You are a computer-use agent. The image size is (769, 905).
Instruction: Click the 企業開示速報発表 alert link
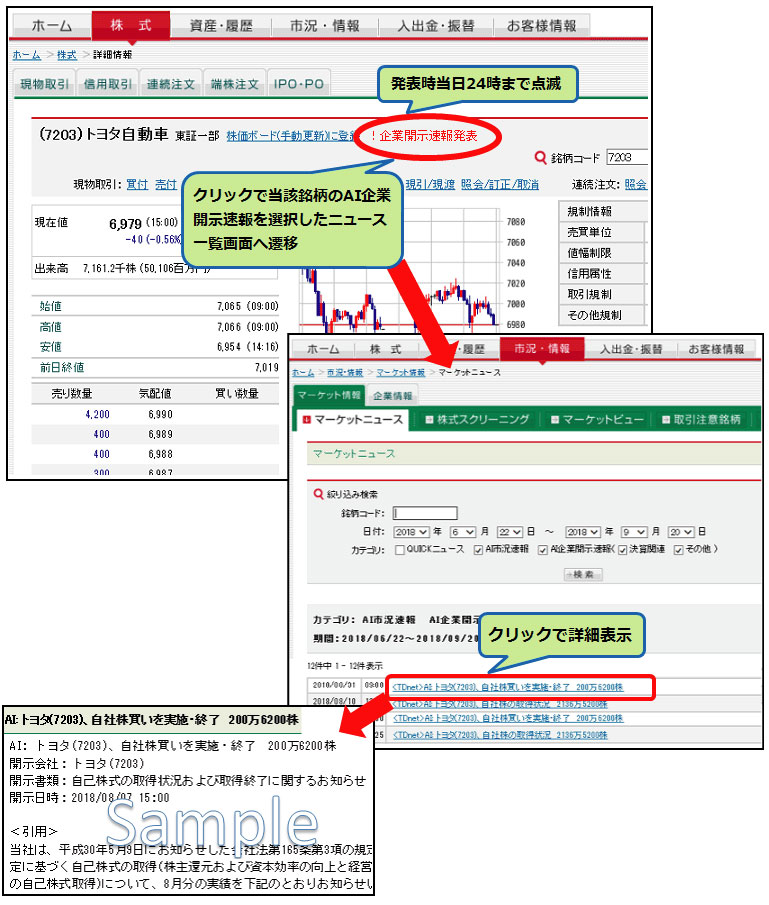point(424,136)
